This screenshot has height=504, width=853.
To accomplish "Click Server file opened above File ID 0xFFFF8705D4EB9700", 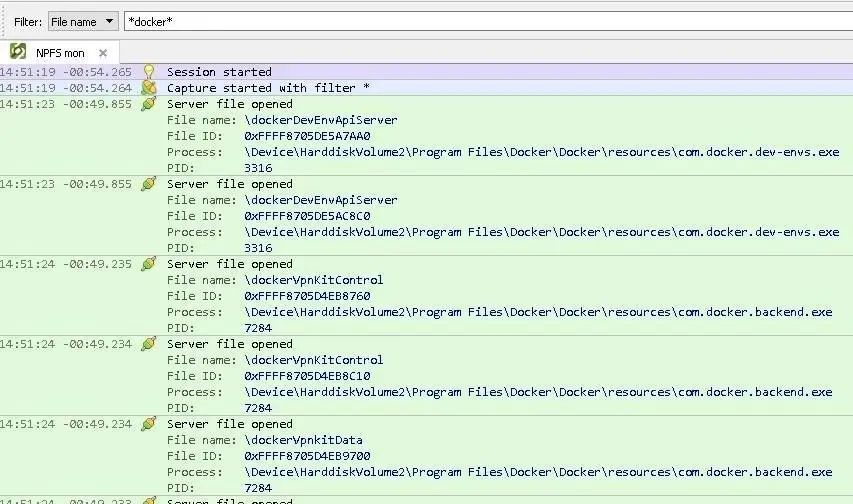I will coord(230,424).
